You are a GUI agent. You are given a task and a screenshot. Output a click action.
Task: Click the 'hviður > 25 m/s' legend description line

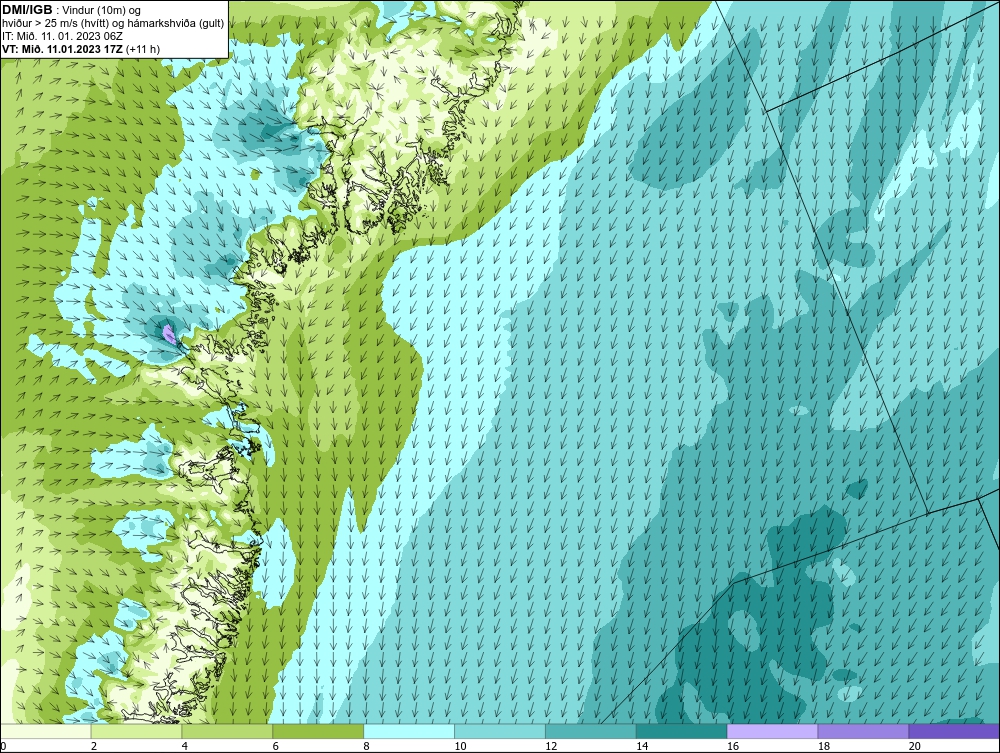point(113,24)
